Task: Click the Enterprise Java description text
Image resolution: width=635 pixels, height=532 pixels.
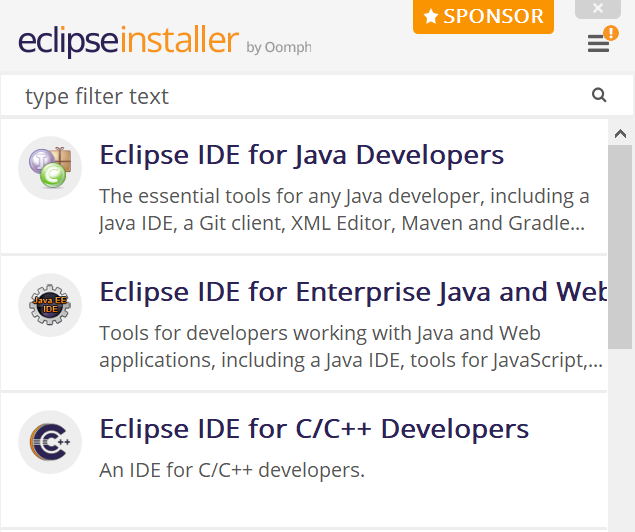Action: point(351,347)
